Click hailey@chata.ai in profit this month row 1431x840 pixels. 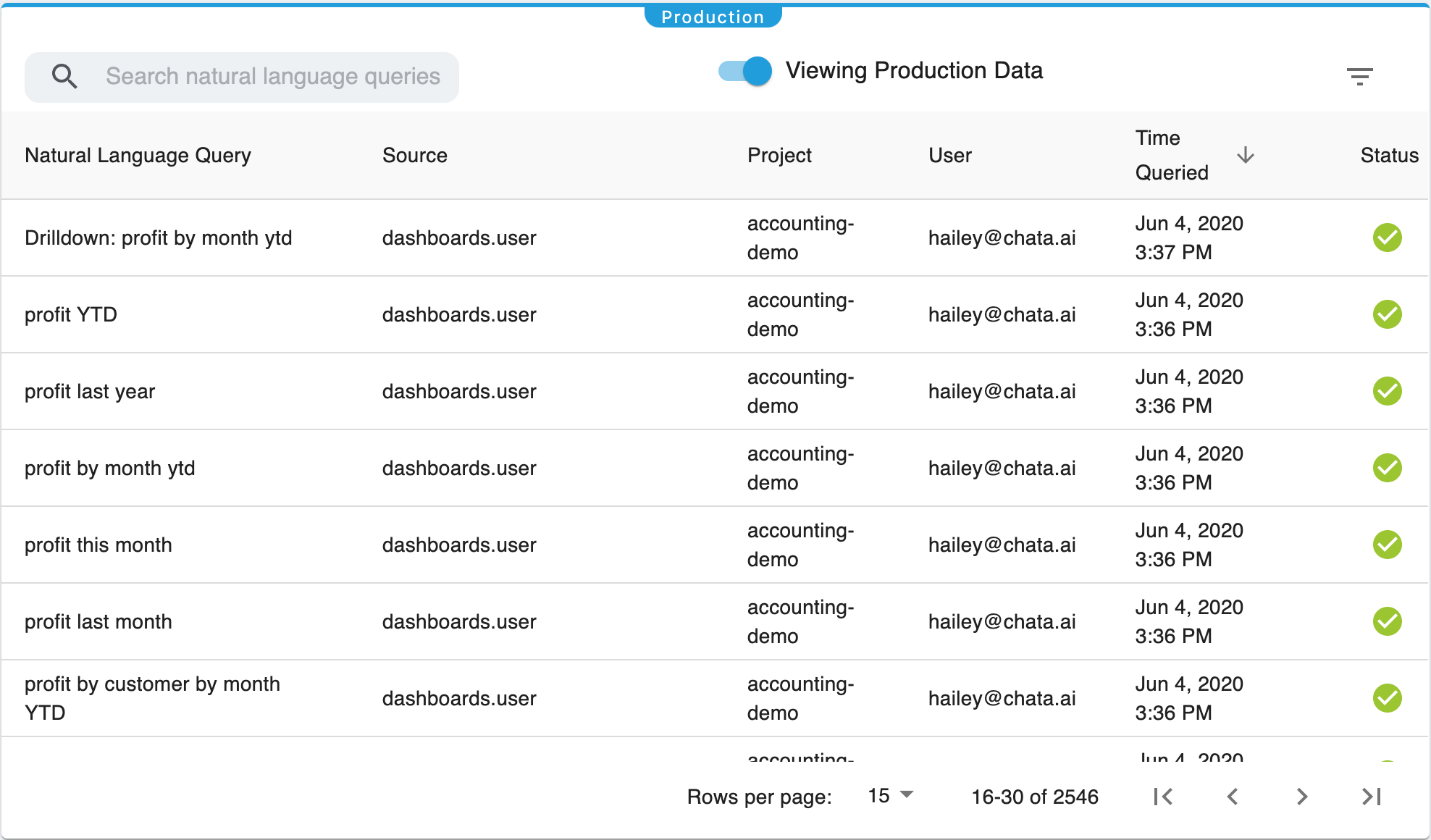pyautogui.click(x=1002, y=545)
